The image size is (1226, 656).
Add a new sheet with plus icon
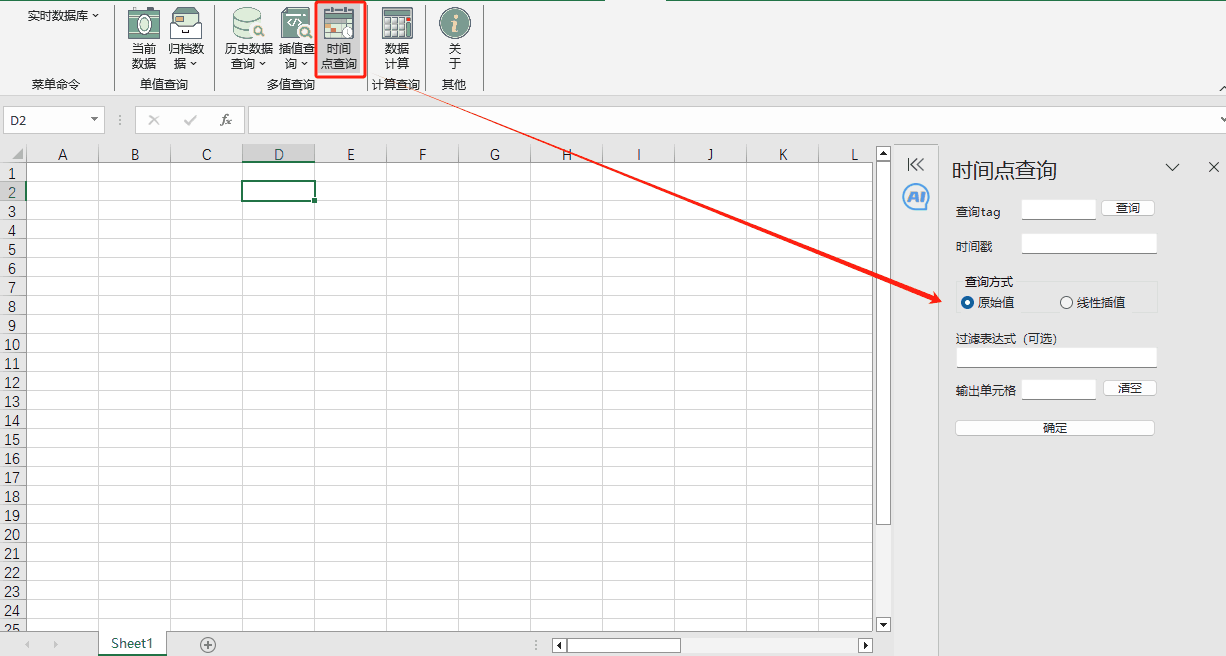click(x=208, y=644)
